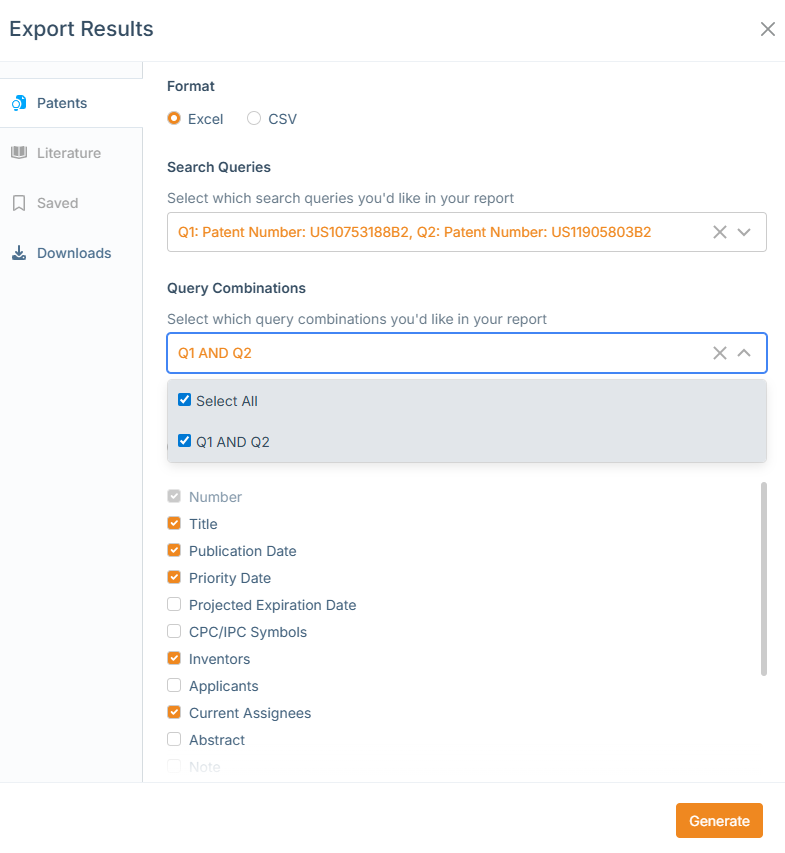Viewport: 785px width, 853px height.
Task: Click the Patents sidebar icon
Action: pyautogui.click(x=18, y=103)
